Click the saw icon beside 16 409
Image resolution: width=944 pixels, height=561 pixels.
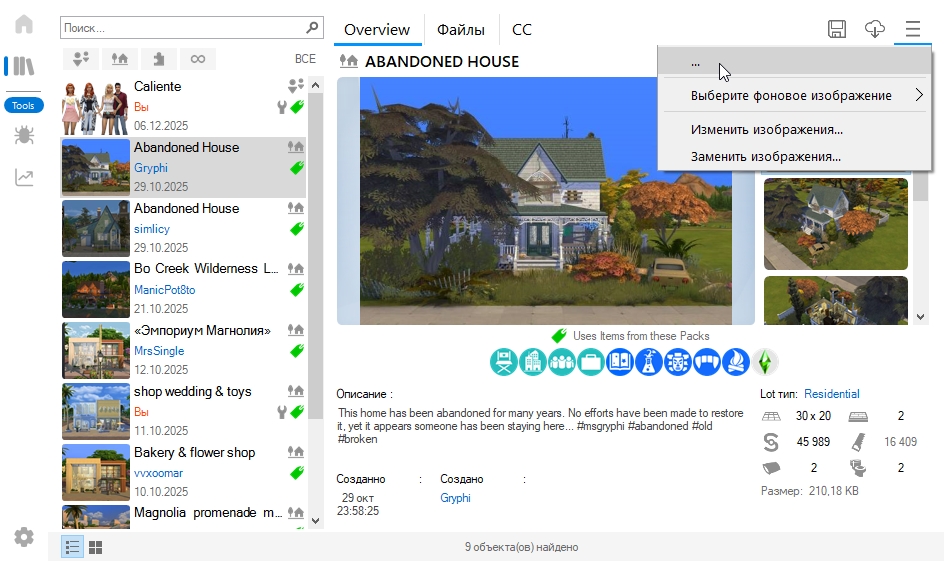point(858,442)
